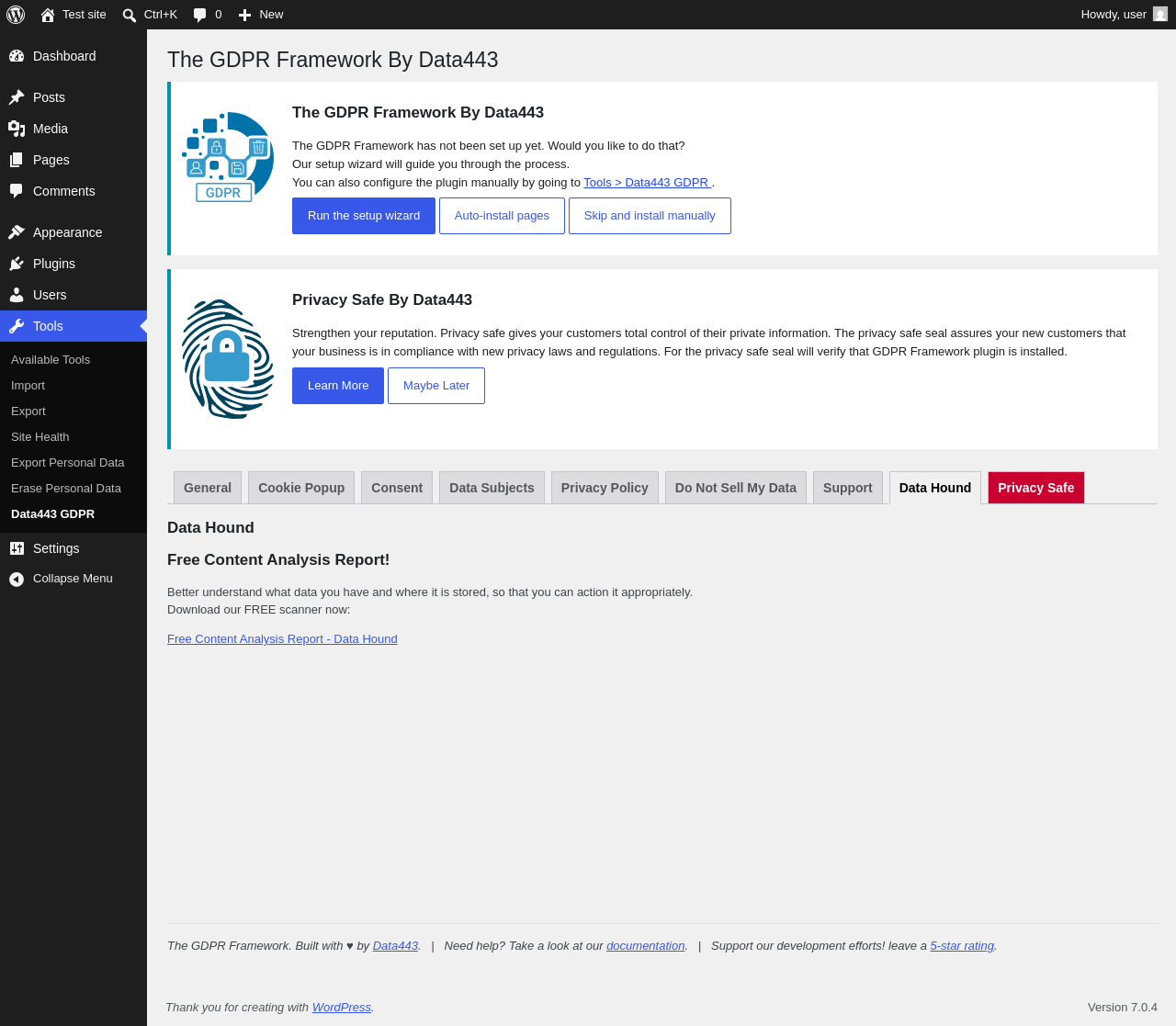Select Import in Tools submenu

(73, 386)
